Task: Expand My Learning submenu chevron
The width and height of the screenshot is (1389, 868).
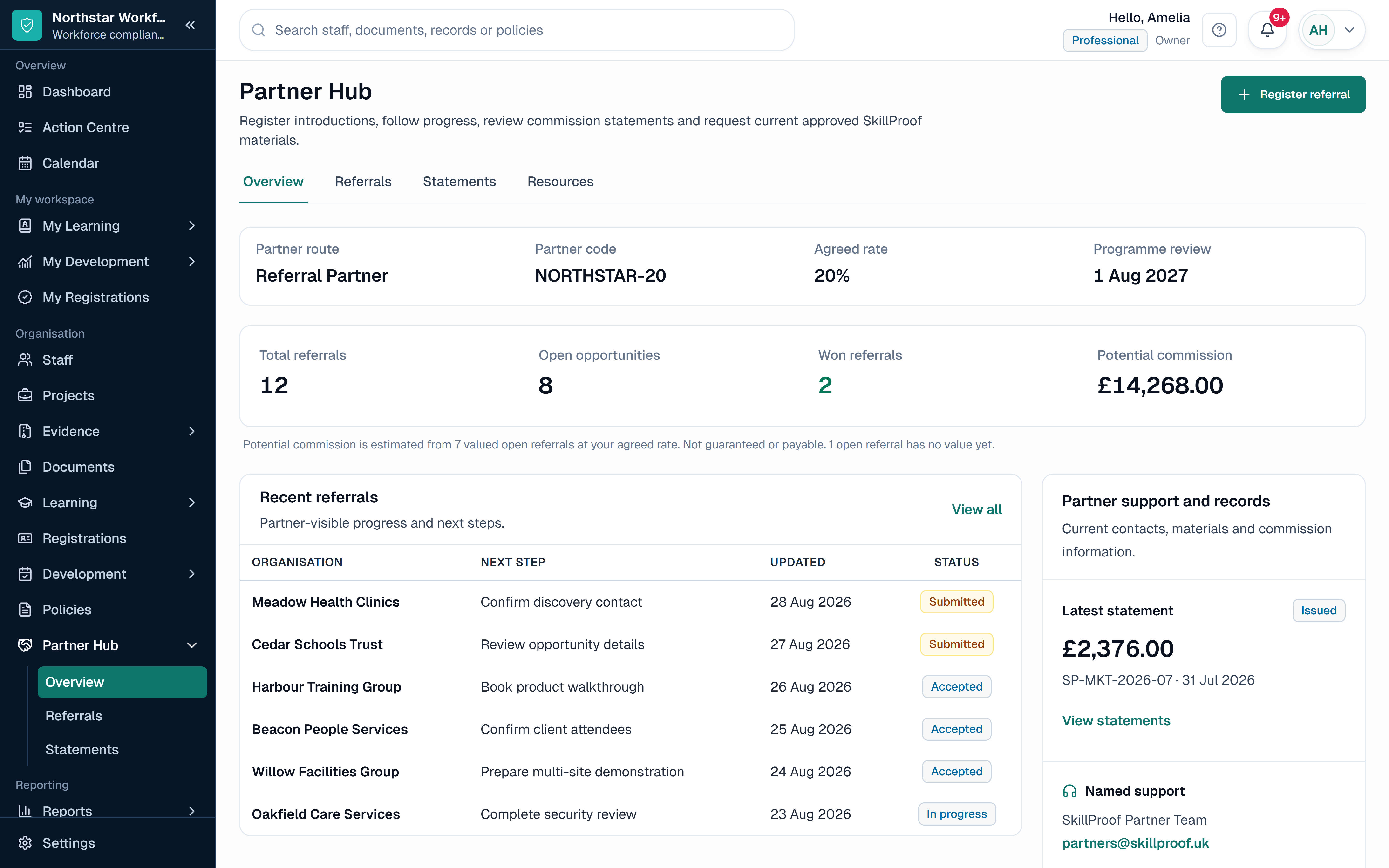Action: [192, 226]
